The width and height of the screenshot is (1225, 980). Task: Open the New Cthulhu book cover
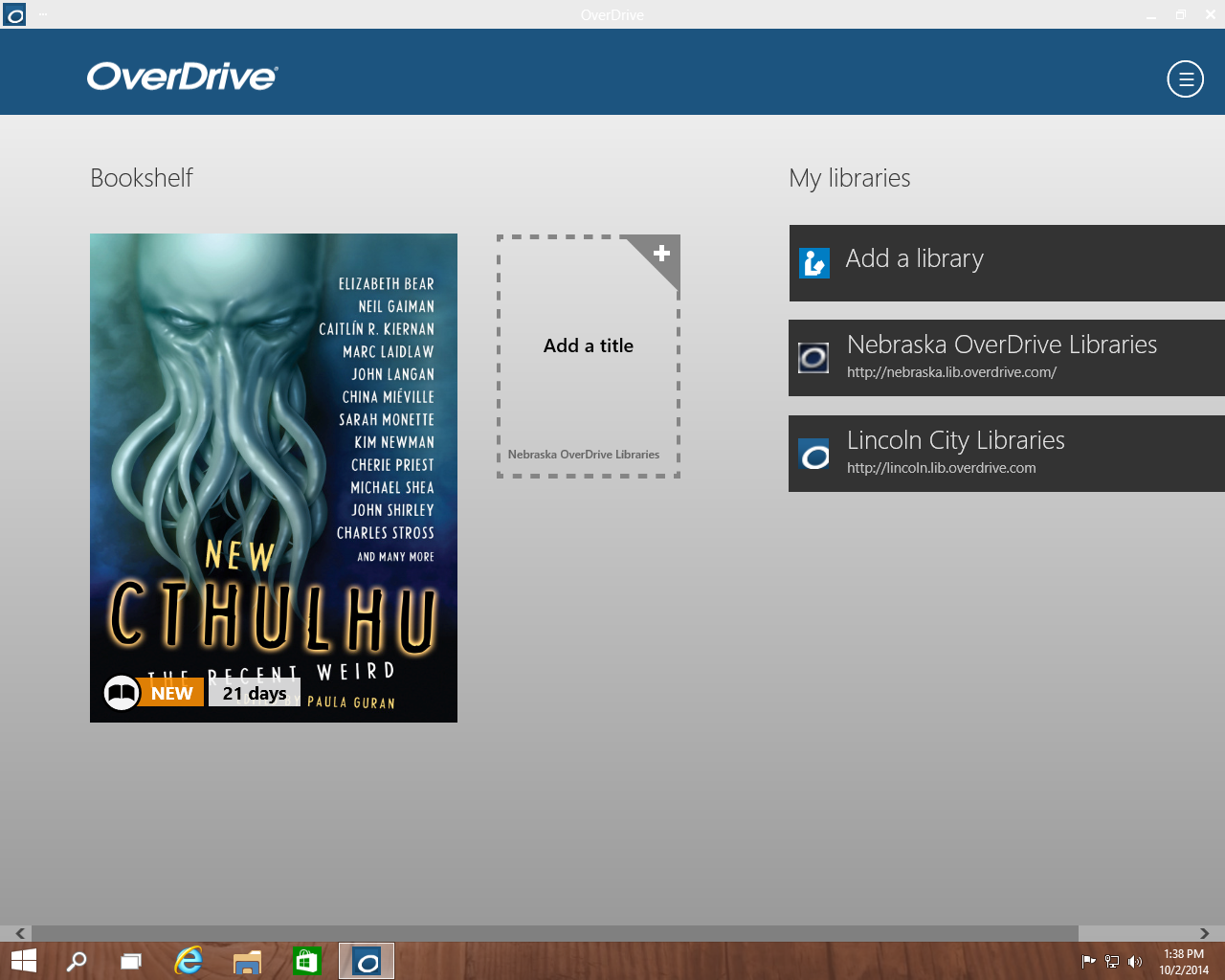(274, 478)
